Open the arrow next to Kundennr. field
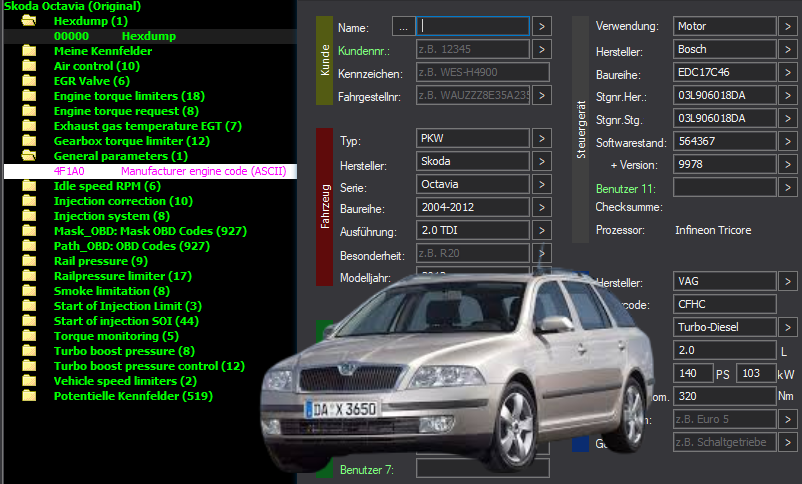Screen dimensions: 802x484 click(542, 49)
